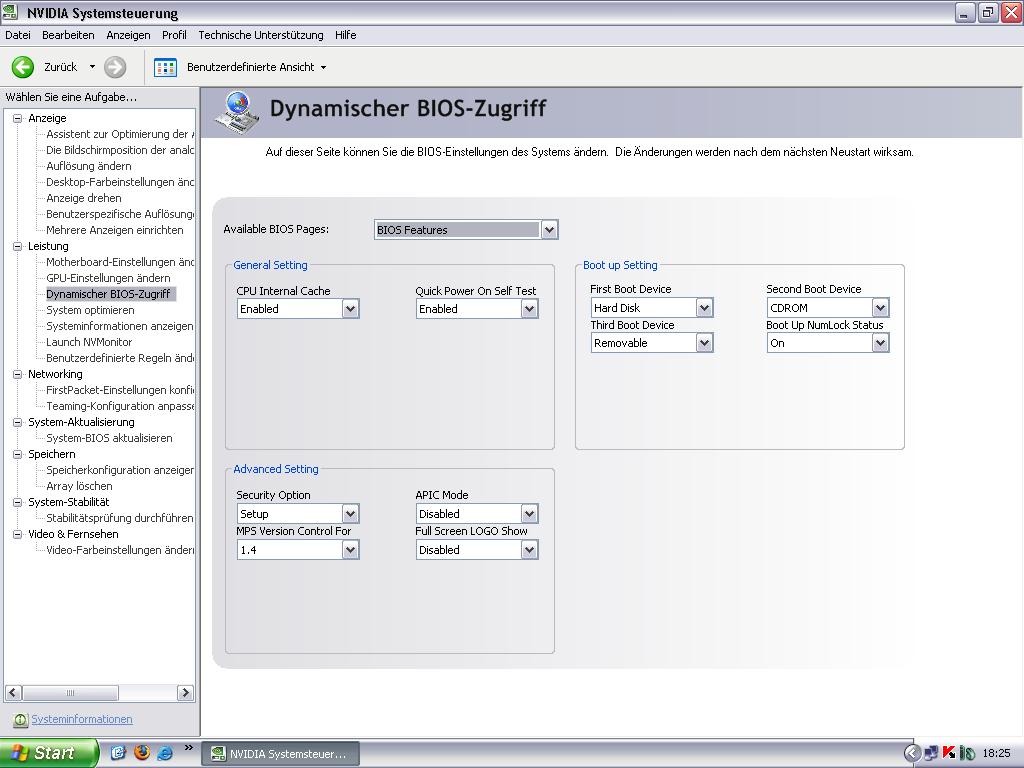Image resolution: width=1024 pixels, height=768 pixels.
Task: Click the tree scrollbar right arrow
Action: (185, 693)
